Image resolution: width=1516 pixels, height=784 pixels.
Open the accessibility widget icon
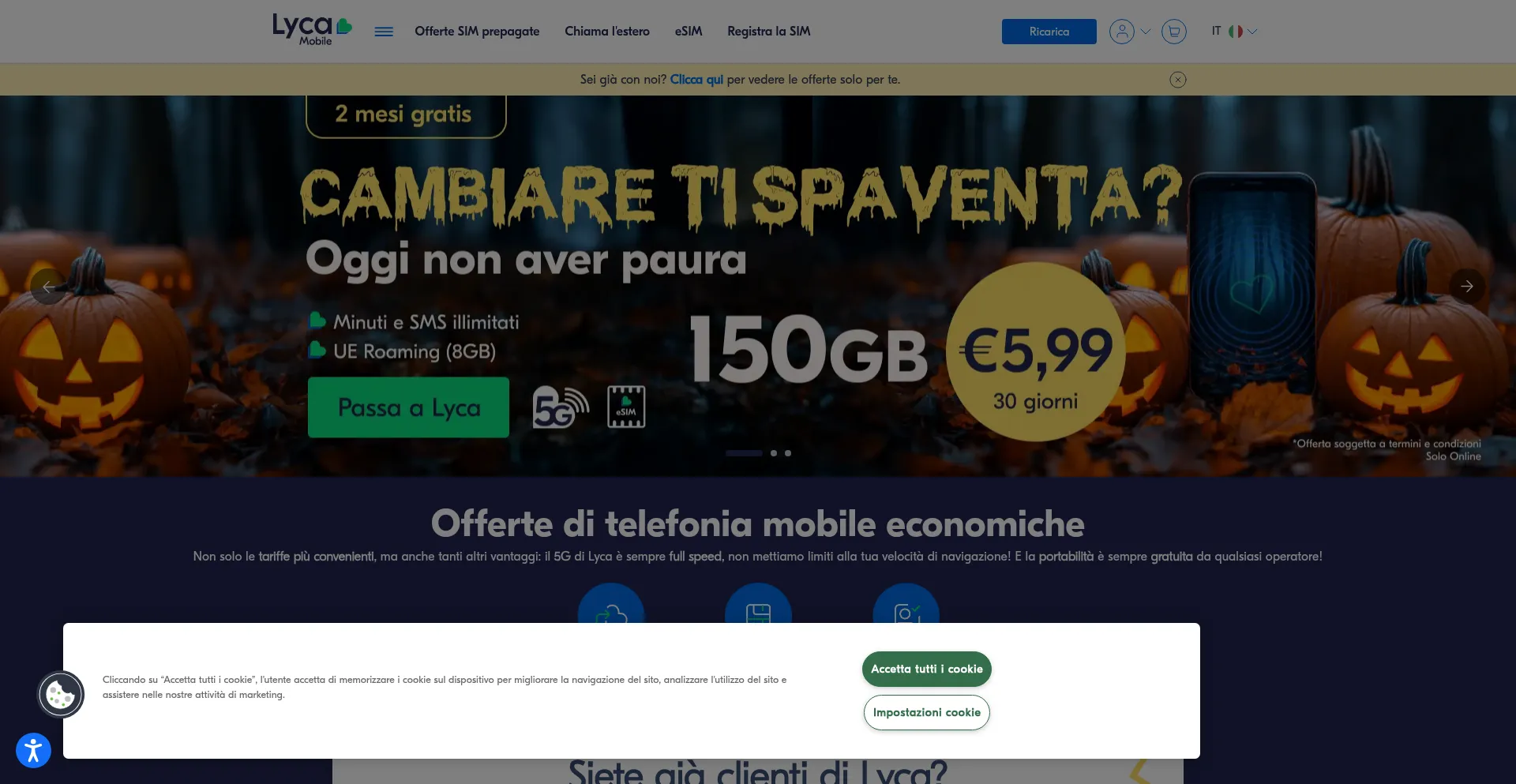pyautogui.click(x=33, y=750)
